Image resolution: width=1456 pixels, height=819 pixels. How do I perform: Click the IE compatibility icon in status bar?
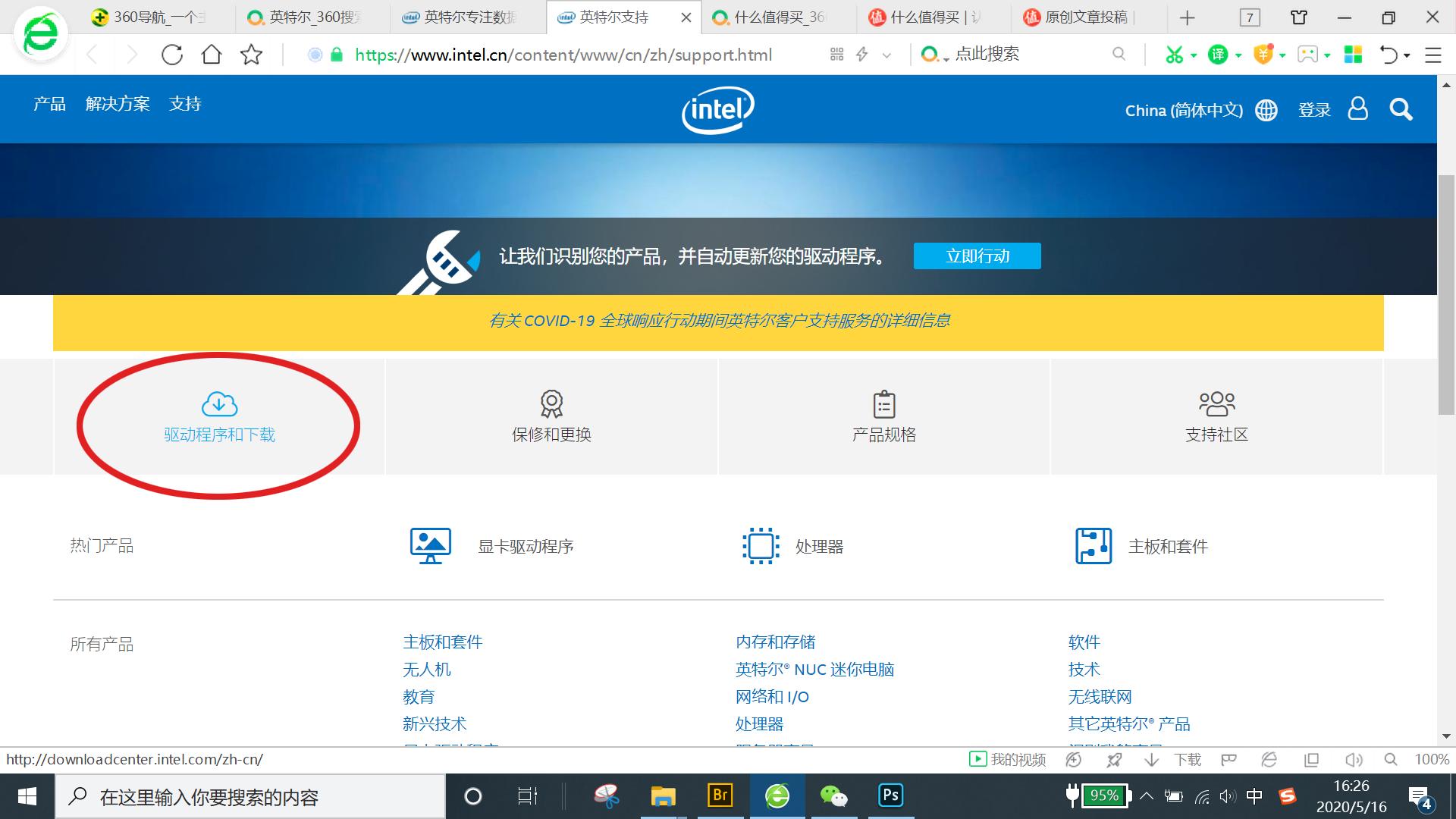1268,759
